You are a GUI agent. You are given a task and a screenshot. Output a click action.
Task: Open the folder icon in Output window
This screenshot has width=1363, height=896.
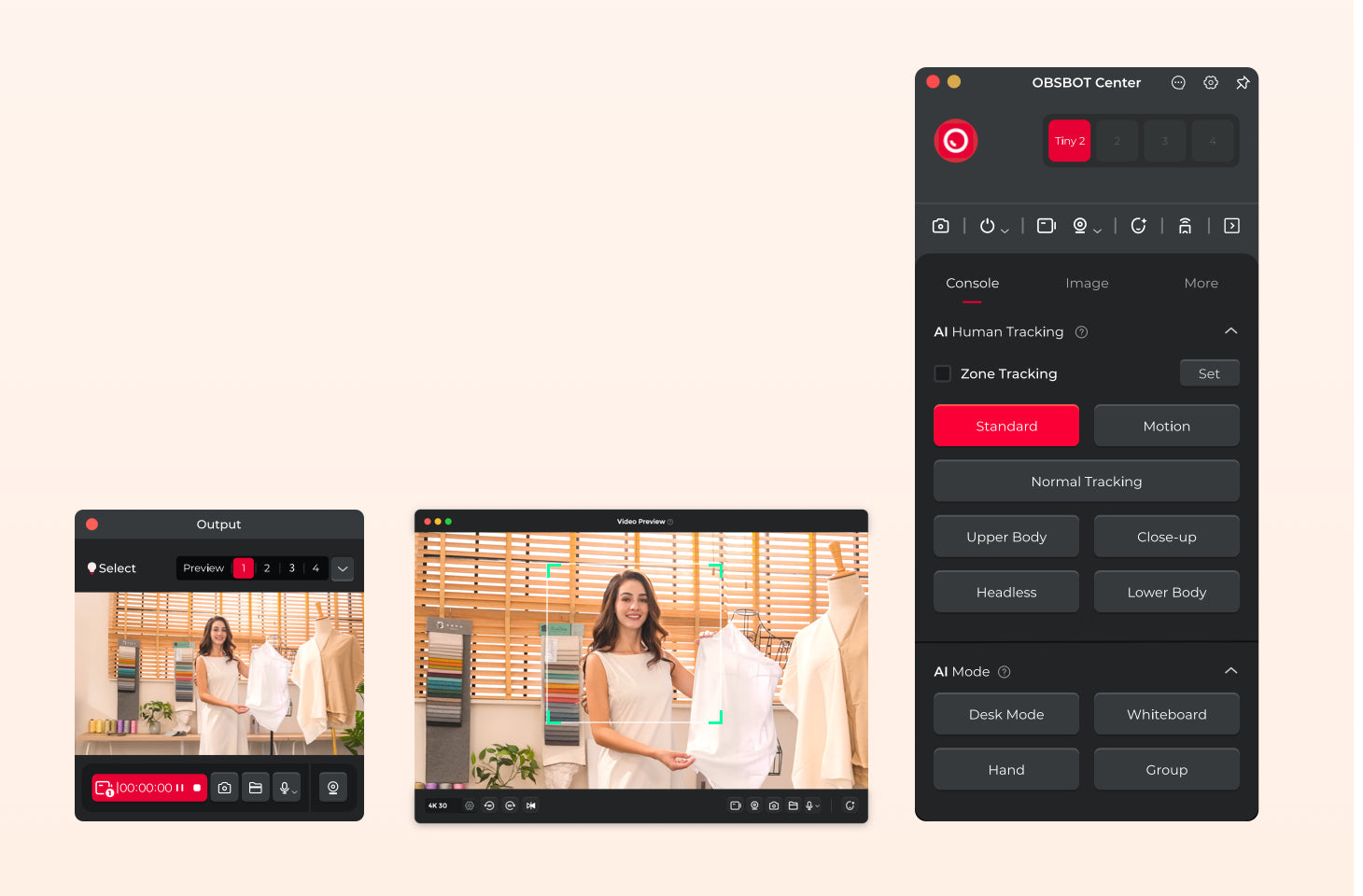click(256, 788)
